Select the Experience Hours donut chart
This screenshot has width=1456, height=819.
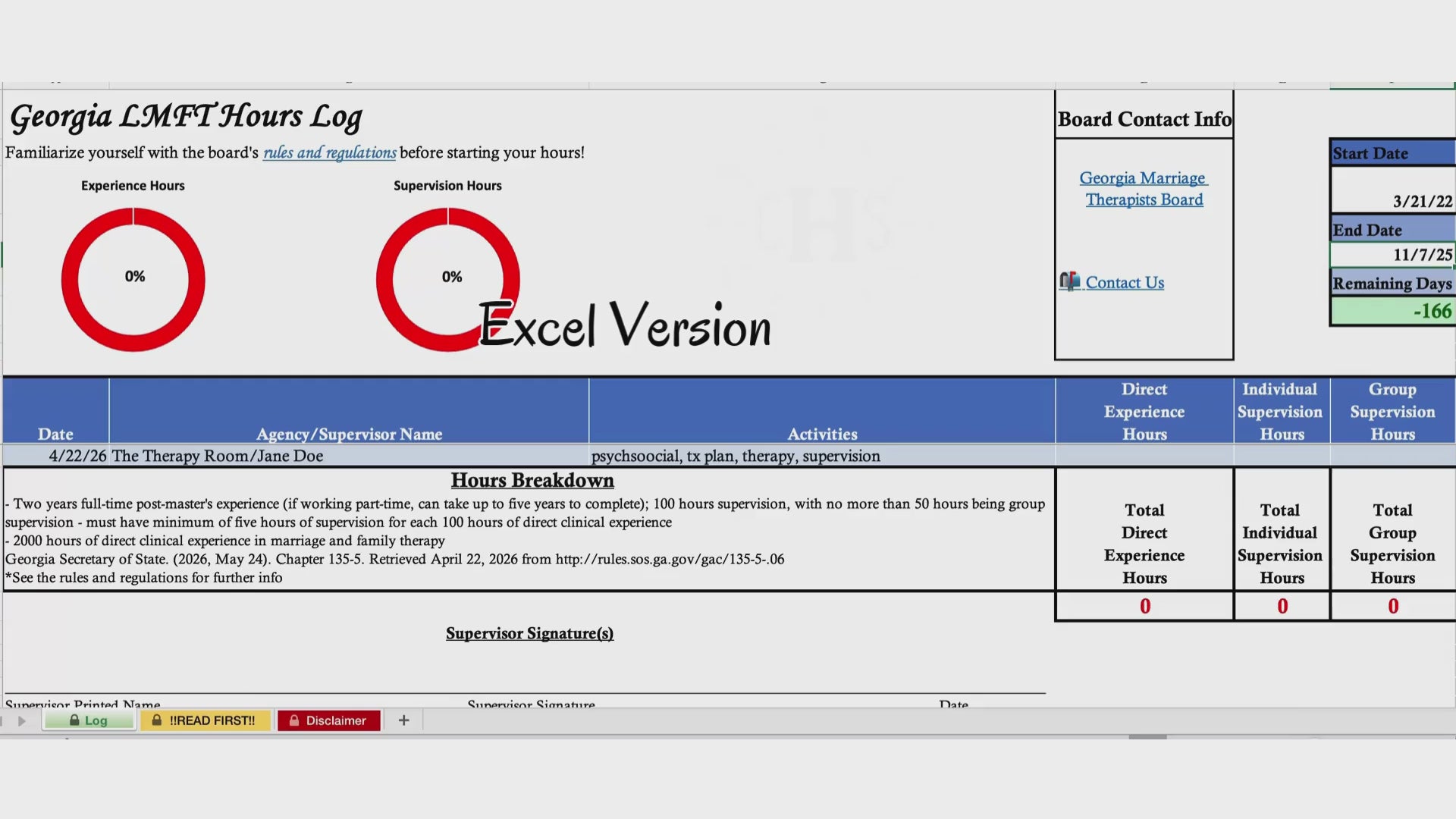coord(133,279)
